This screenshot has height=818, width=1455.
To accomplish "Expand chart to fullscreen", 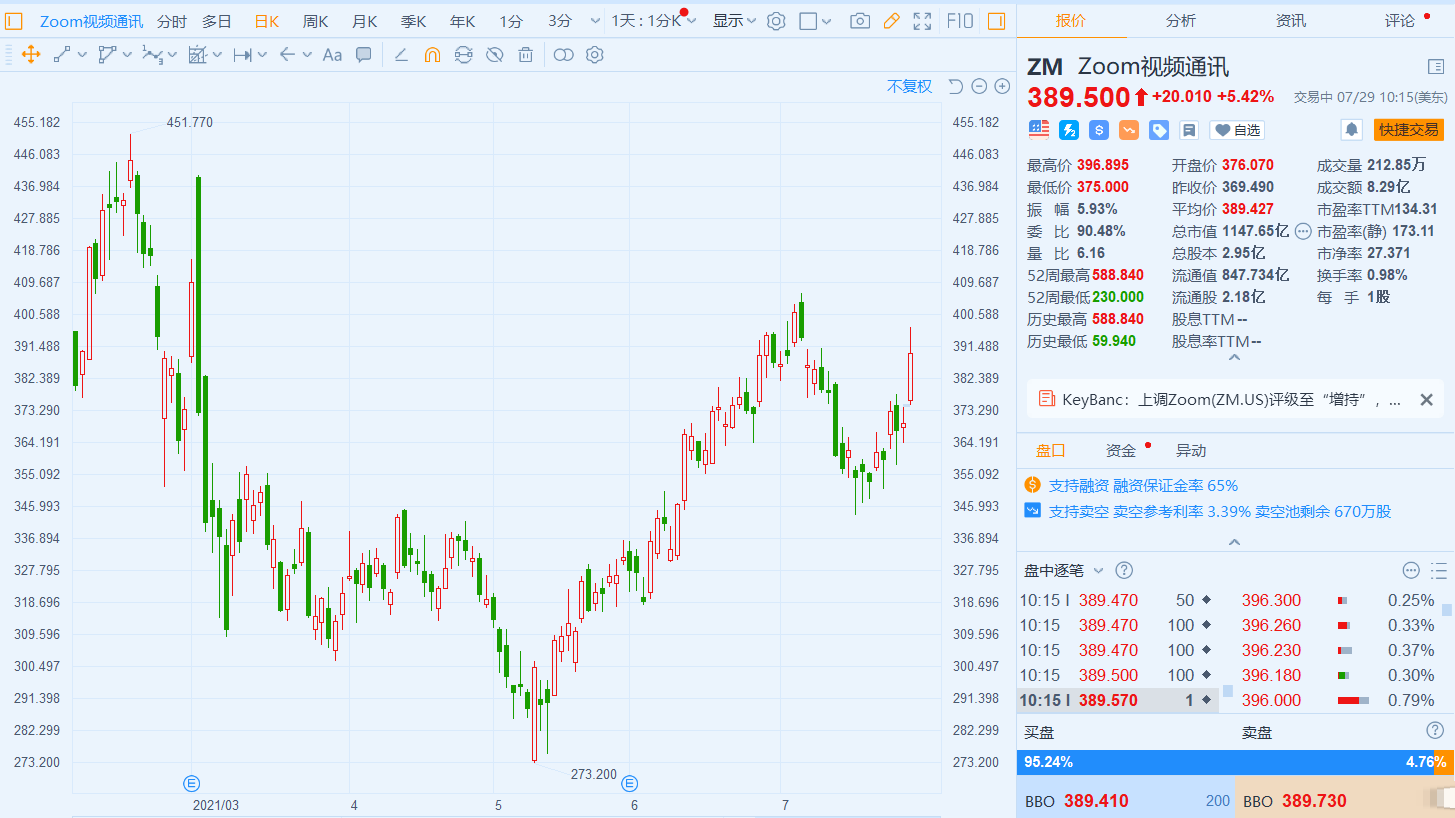I will coord(922,21).
